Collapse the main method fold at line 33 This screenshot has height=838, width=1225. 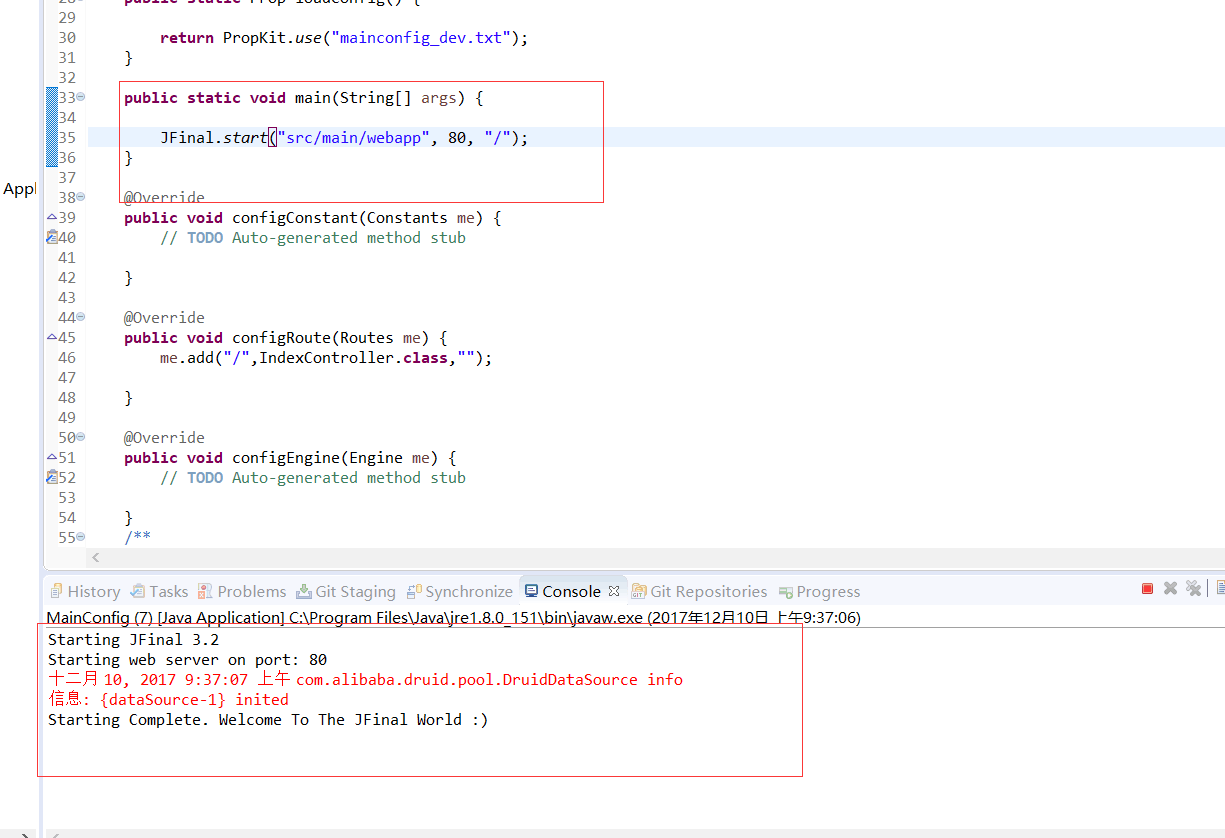[x=81, y=97]
